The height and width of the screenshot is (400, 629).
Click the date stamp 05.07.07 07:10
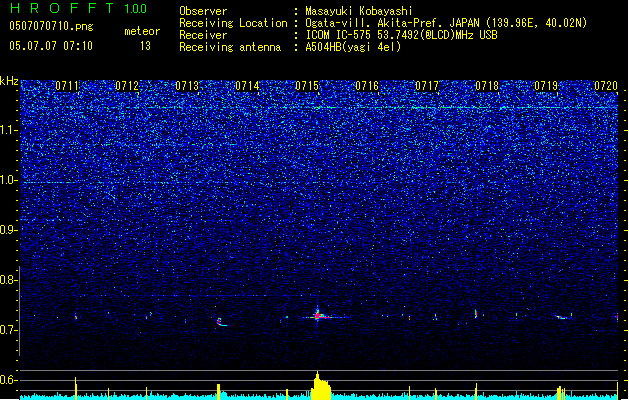(x=51, y=46)
